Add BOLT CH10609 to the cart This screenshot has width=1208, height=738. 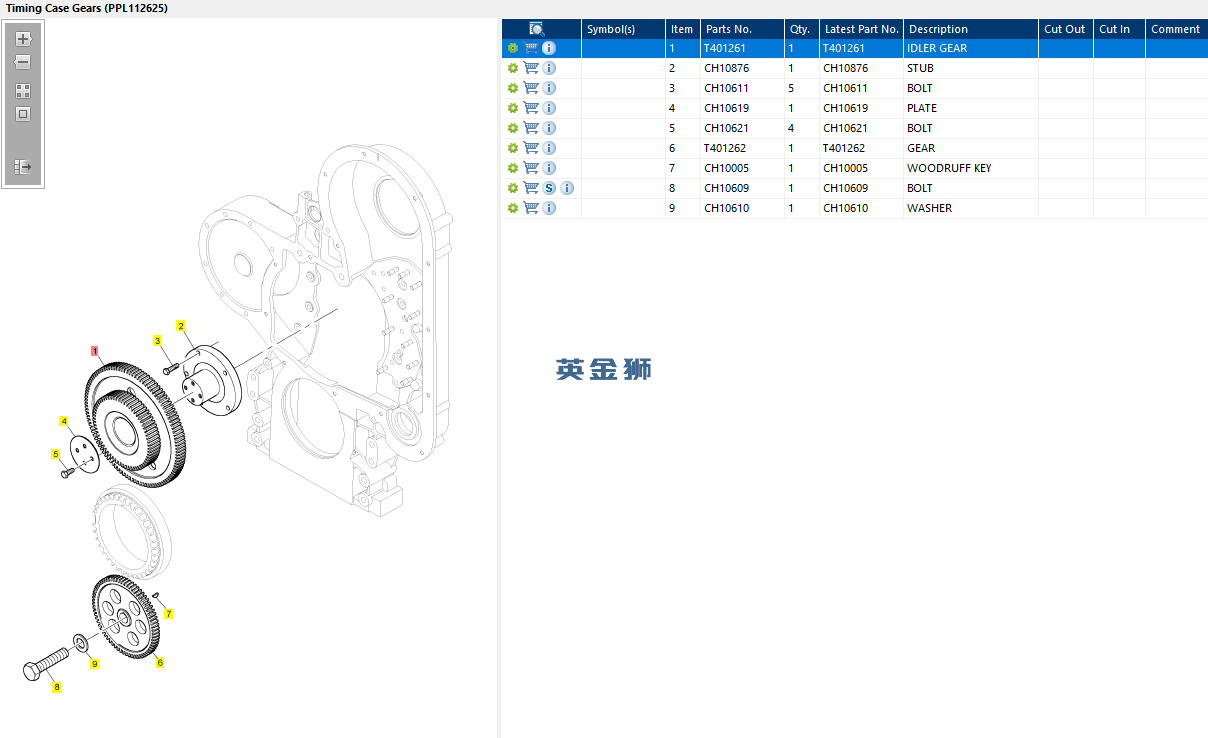tap(531, 188)
